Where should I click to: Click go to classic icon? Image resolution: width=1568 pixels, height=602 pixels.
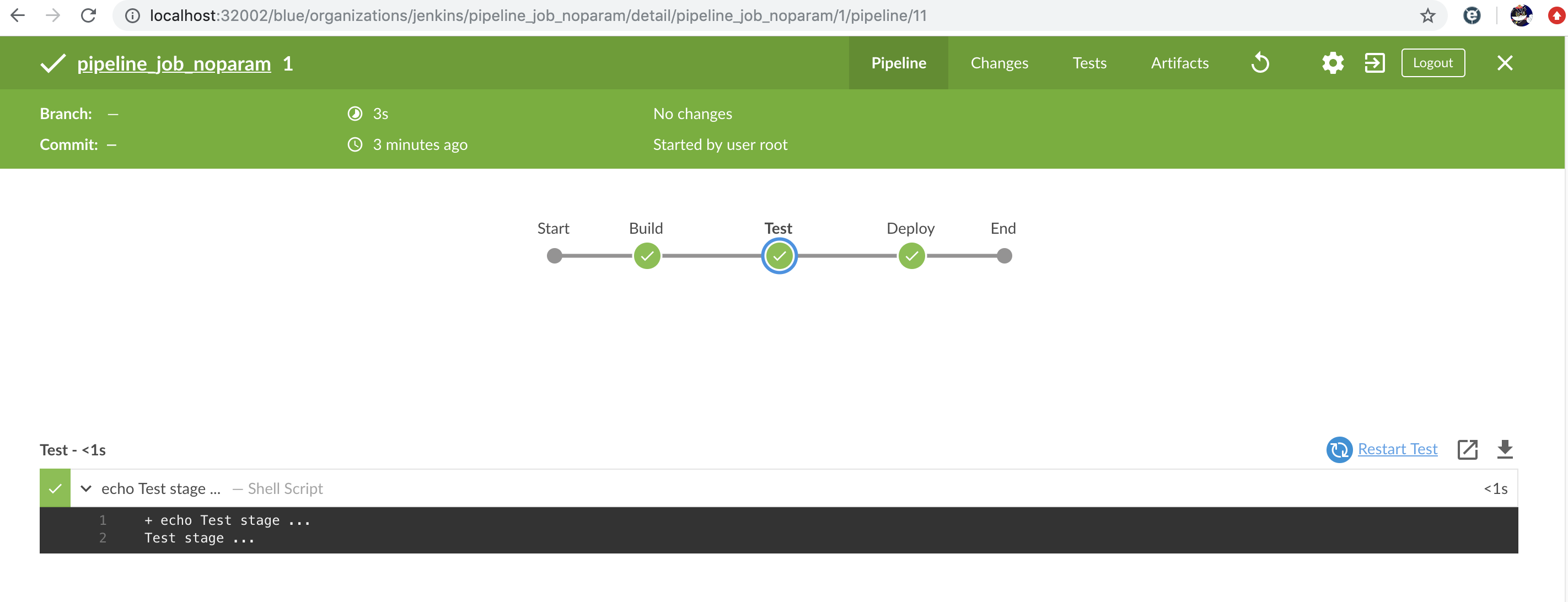click(1374, 63)
